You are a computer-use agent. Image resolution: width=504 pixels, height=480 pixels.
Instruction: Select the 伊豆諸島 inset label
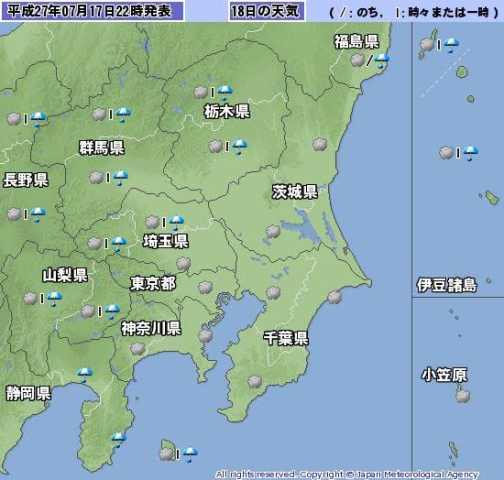[x=447, y=285]
